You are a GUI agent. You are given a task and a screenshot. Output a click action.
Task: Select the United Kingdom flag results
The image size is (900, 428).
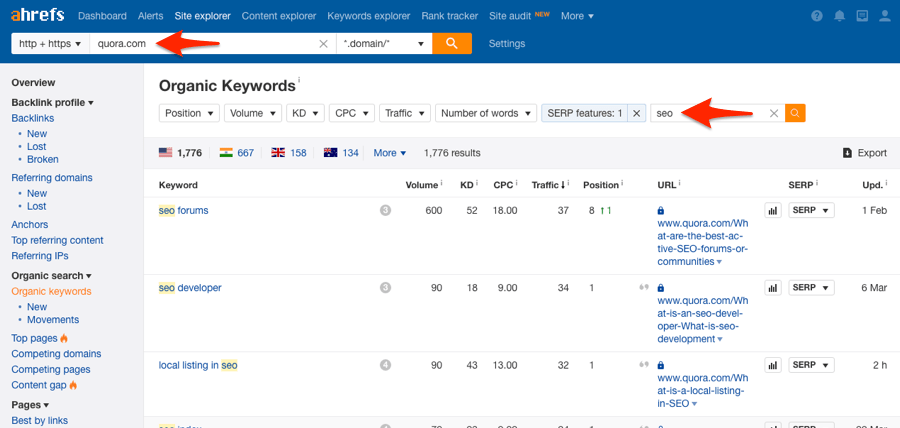coord(289,153)
